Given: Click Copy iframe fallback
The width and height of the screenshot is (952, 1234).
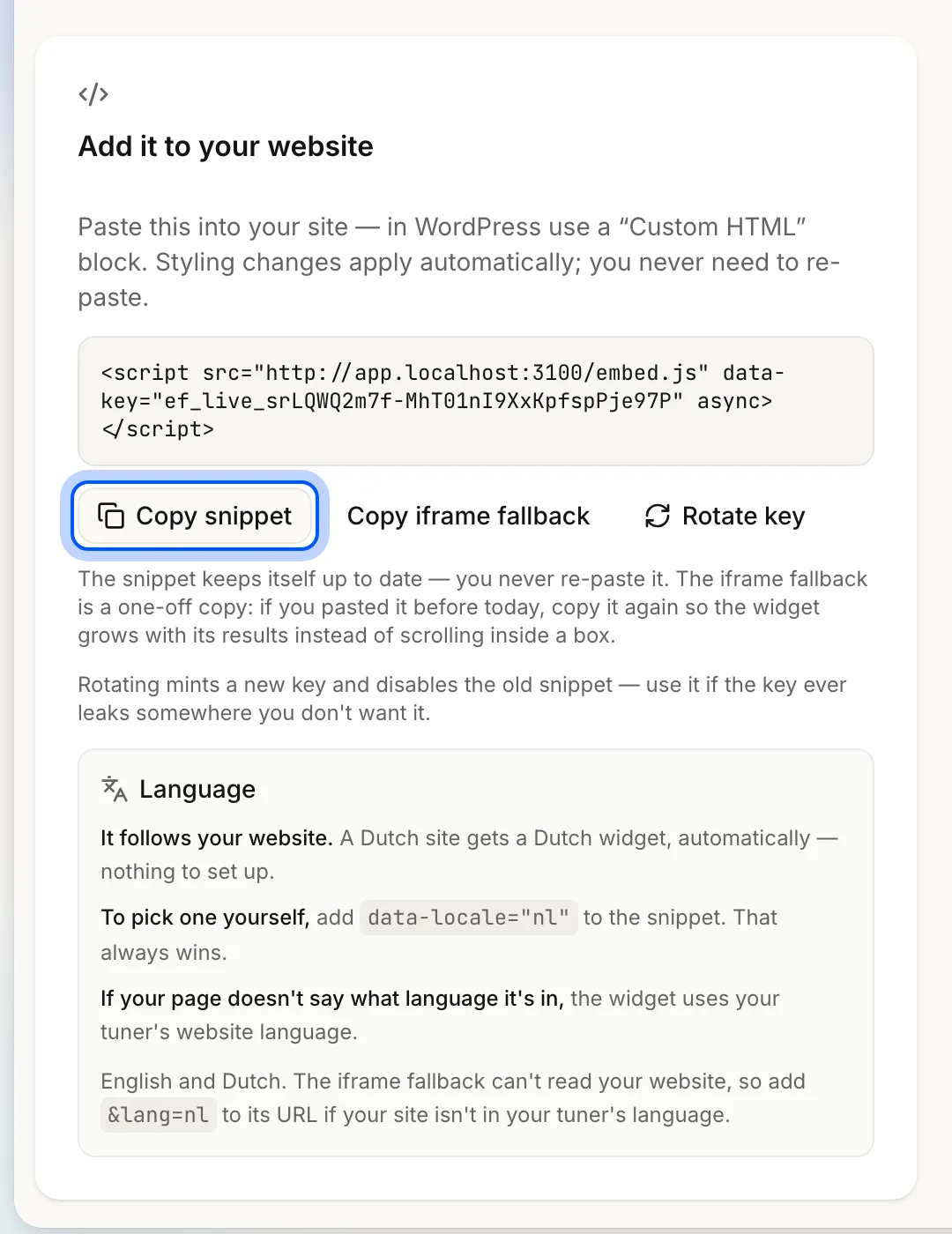Looking at the screenshot, I should [x=468, y=516].
